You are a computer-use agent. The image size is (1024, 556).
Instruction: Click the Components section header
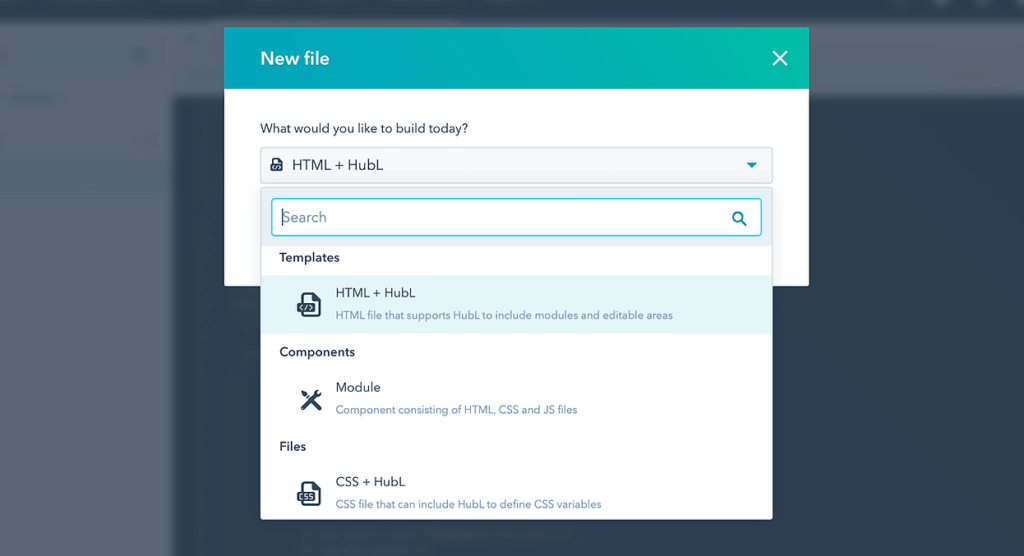(x=317, y=352)
